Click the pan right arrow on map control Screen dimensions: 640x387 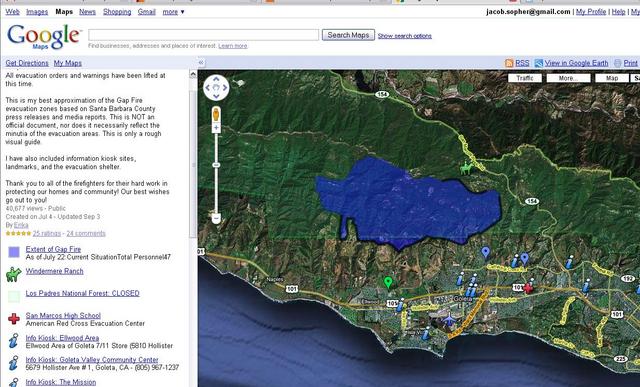[225, 88]
